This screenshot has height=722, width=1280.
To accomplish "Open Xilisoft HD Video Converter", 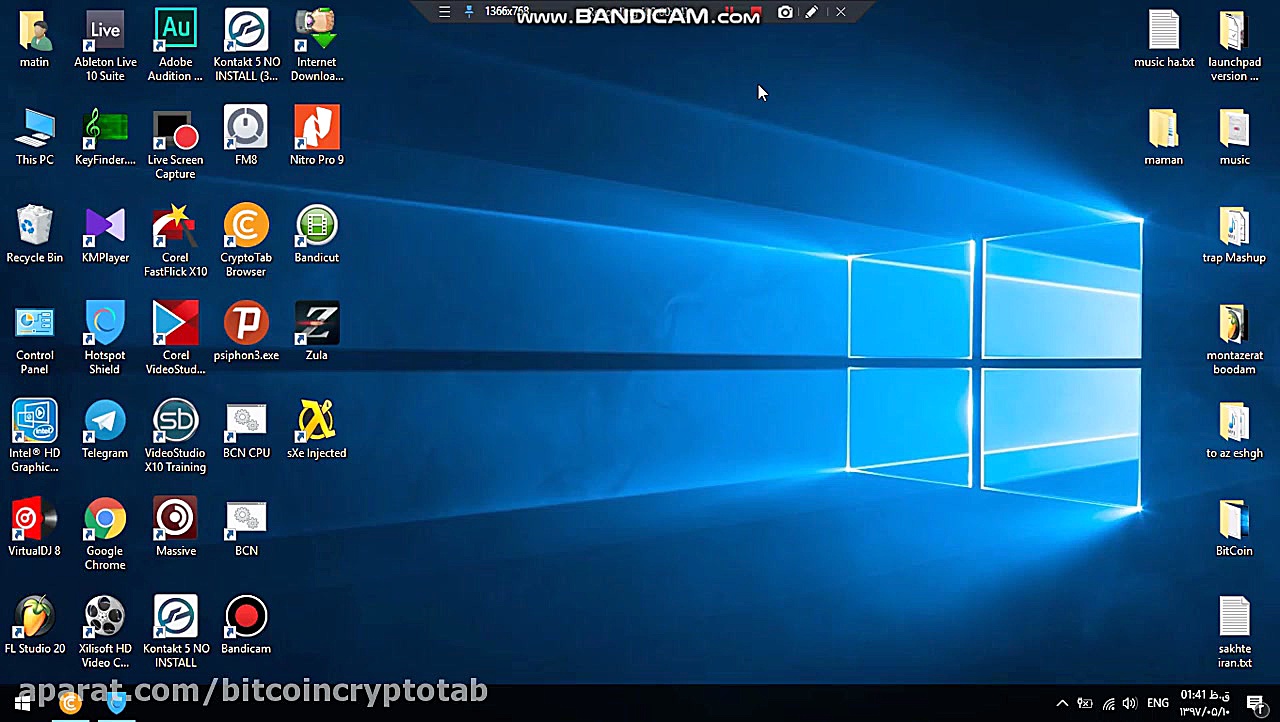I will [x=105, y=617].
